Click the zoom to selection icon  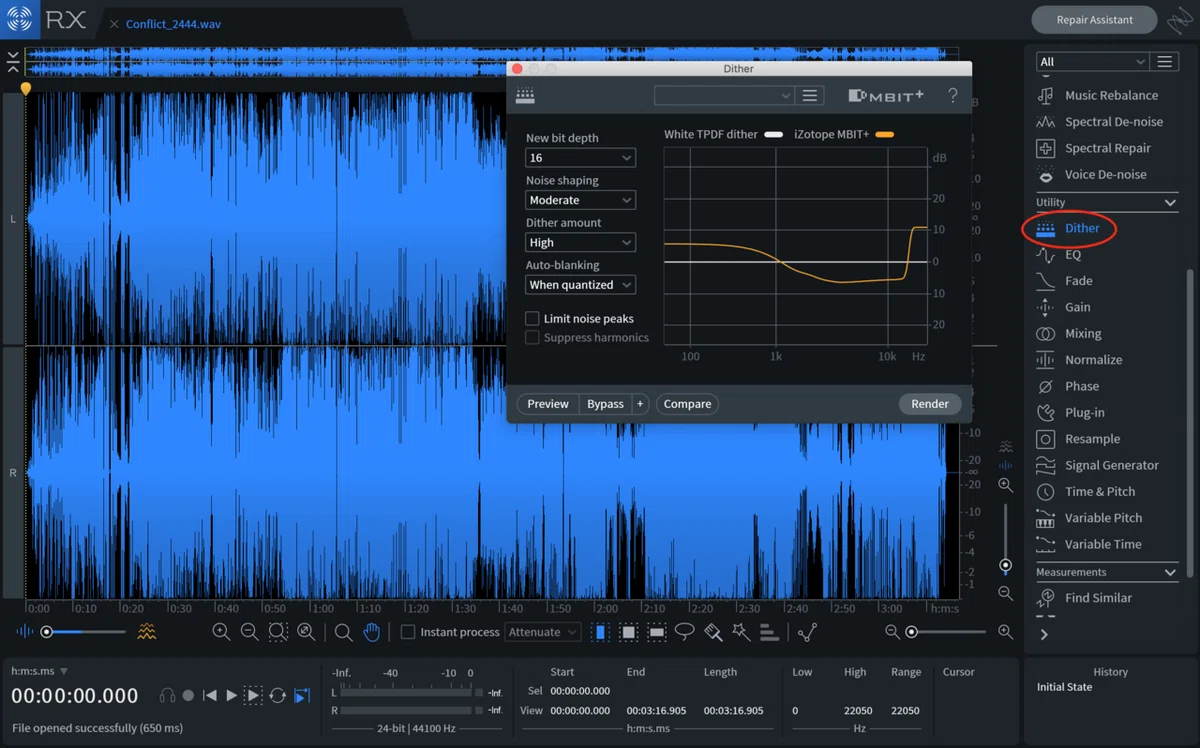click(x=278, y=632)
